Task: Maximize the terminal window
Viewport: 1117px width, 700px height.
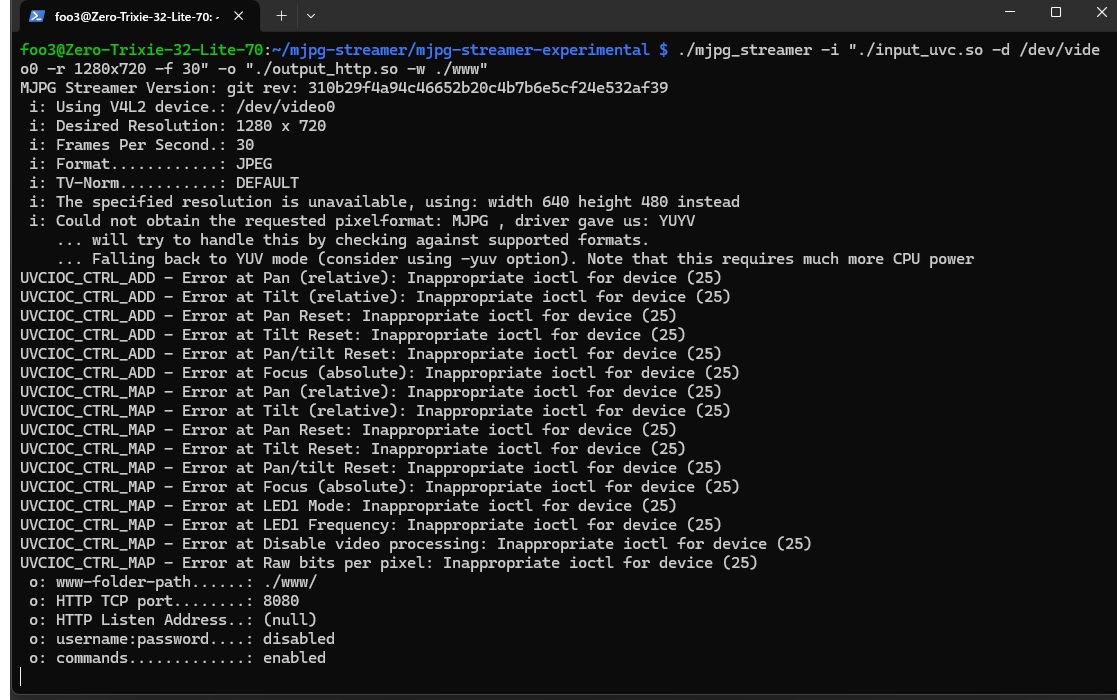Action: tap(1055, 13)
